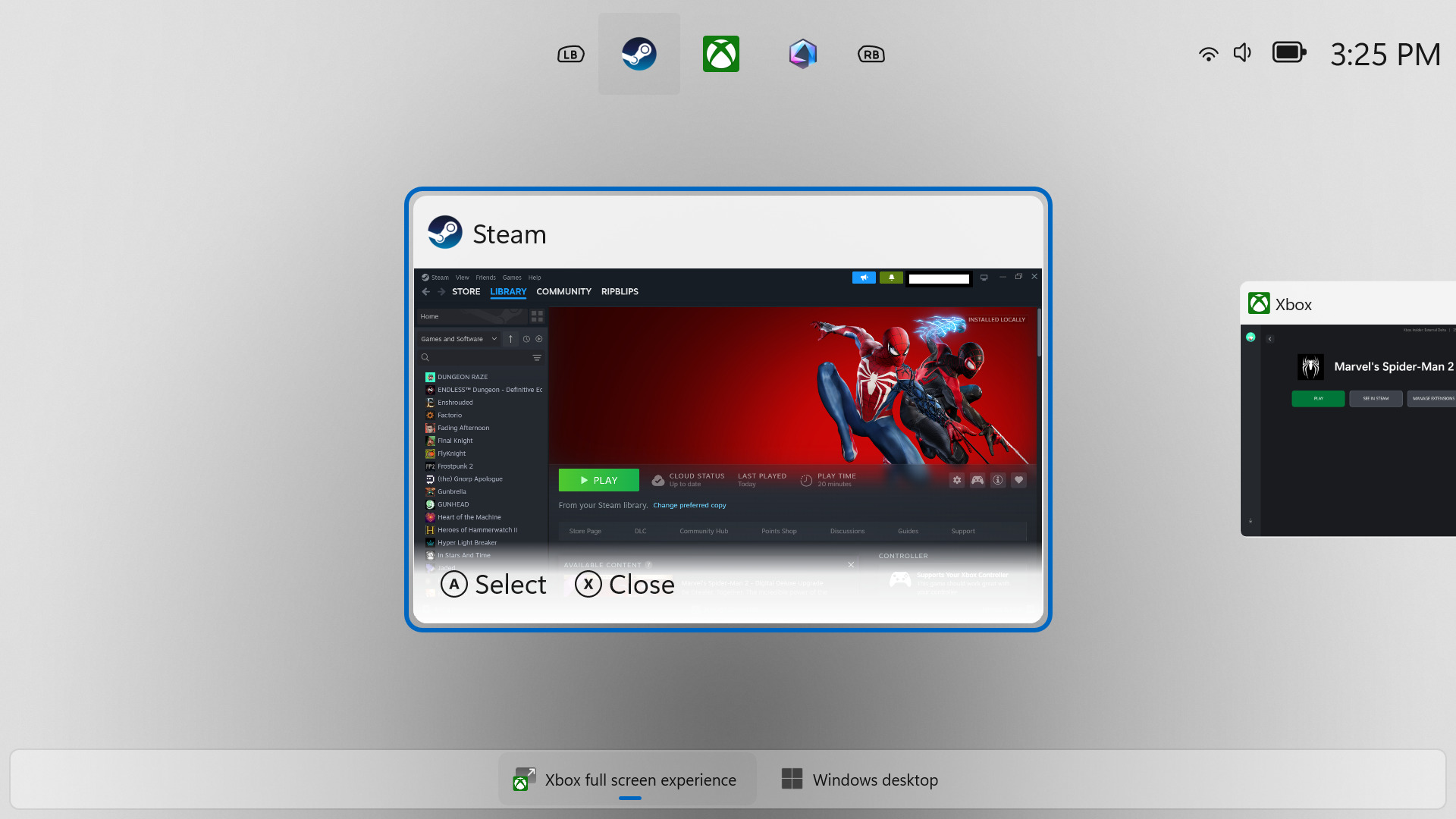Toggle the favorite heart for Spider-Man 2
Screen dimensions: 1456x819
[1019, 480]
